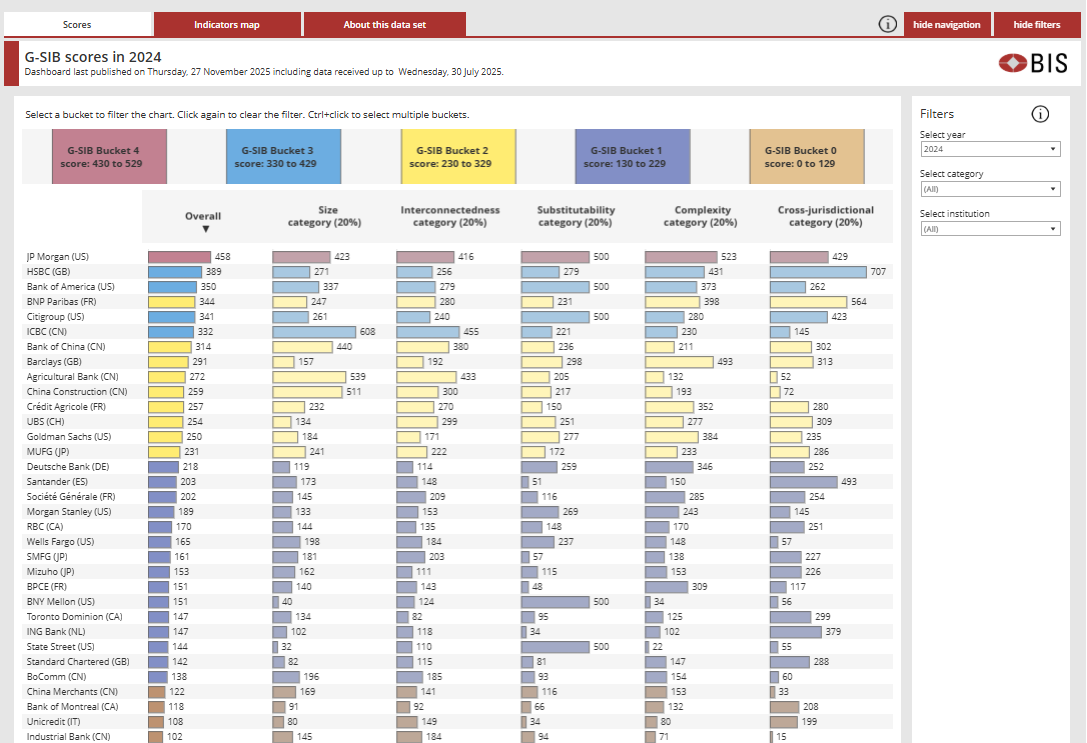1087x743 pixels.
Task: Click HSBC cross-jurisdictional bar 707
Action: 818,272
